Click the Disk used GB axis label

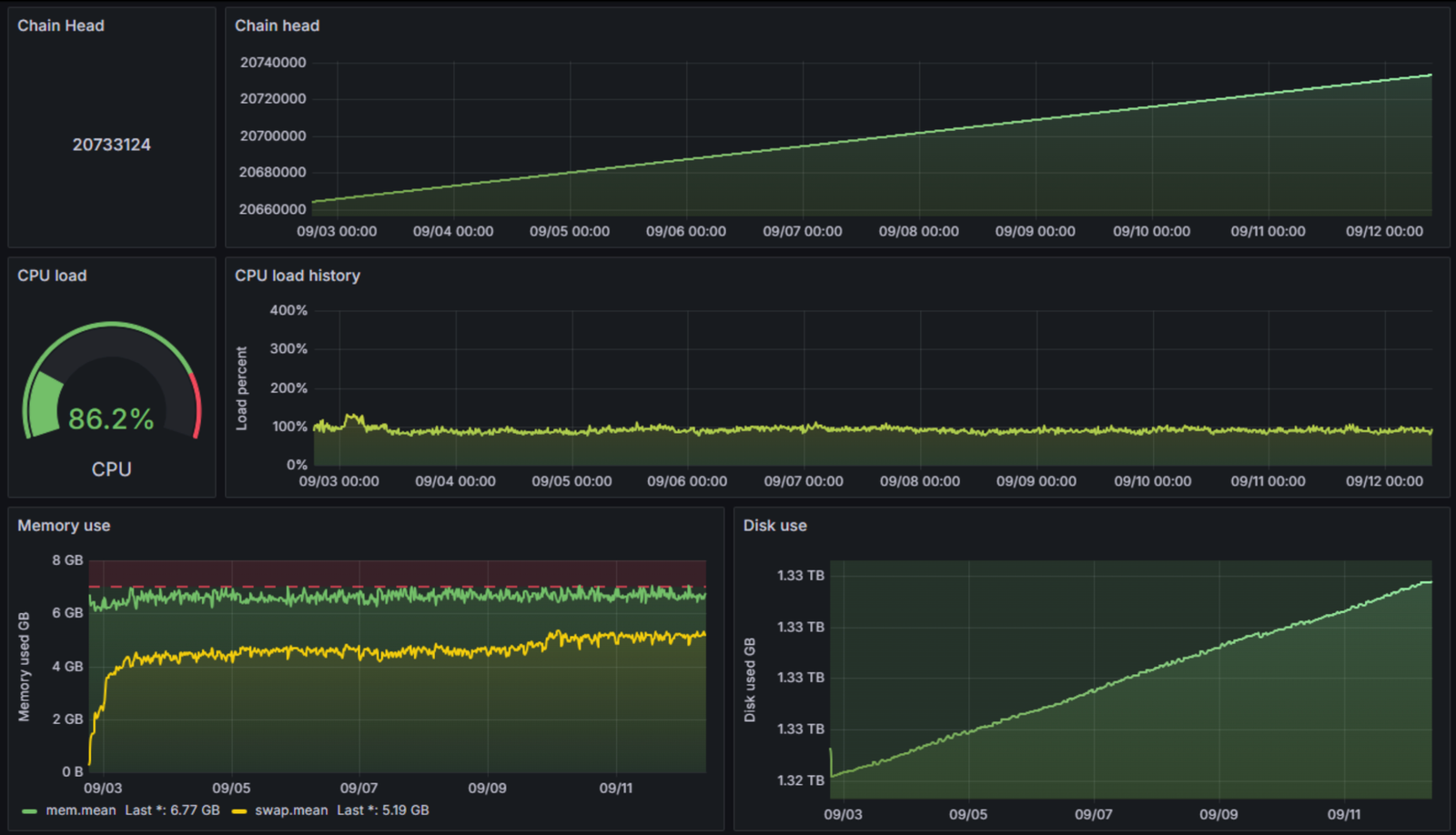pyautogui.click(x=752, y=677)
